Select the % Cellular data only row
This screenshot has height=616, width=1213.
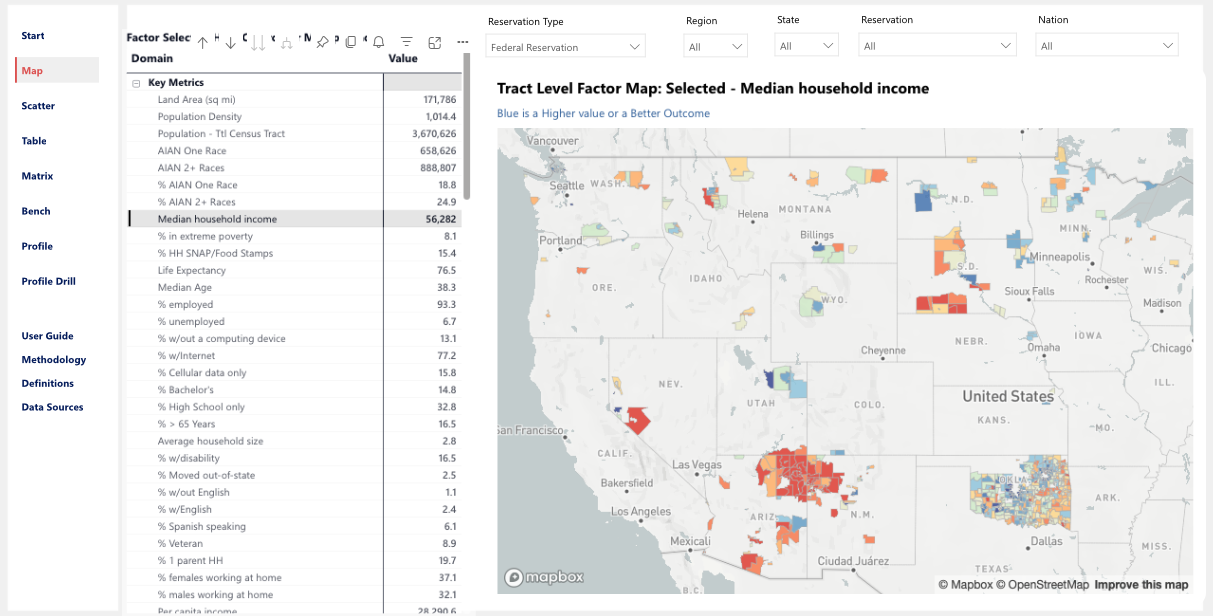coord(294,373)
